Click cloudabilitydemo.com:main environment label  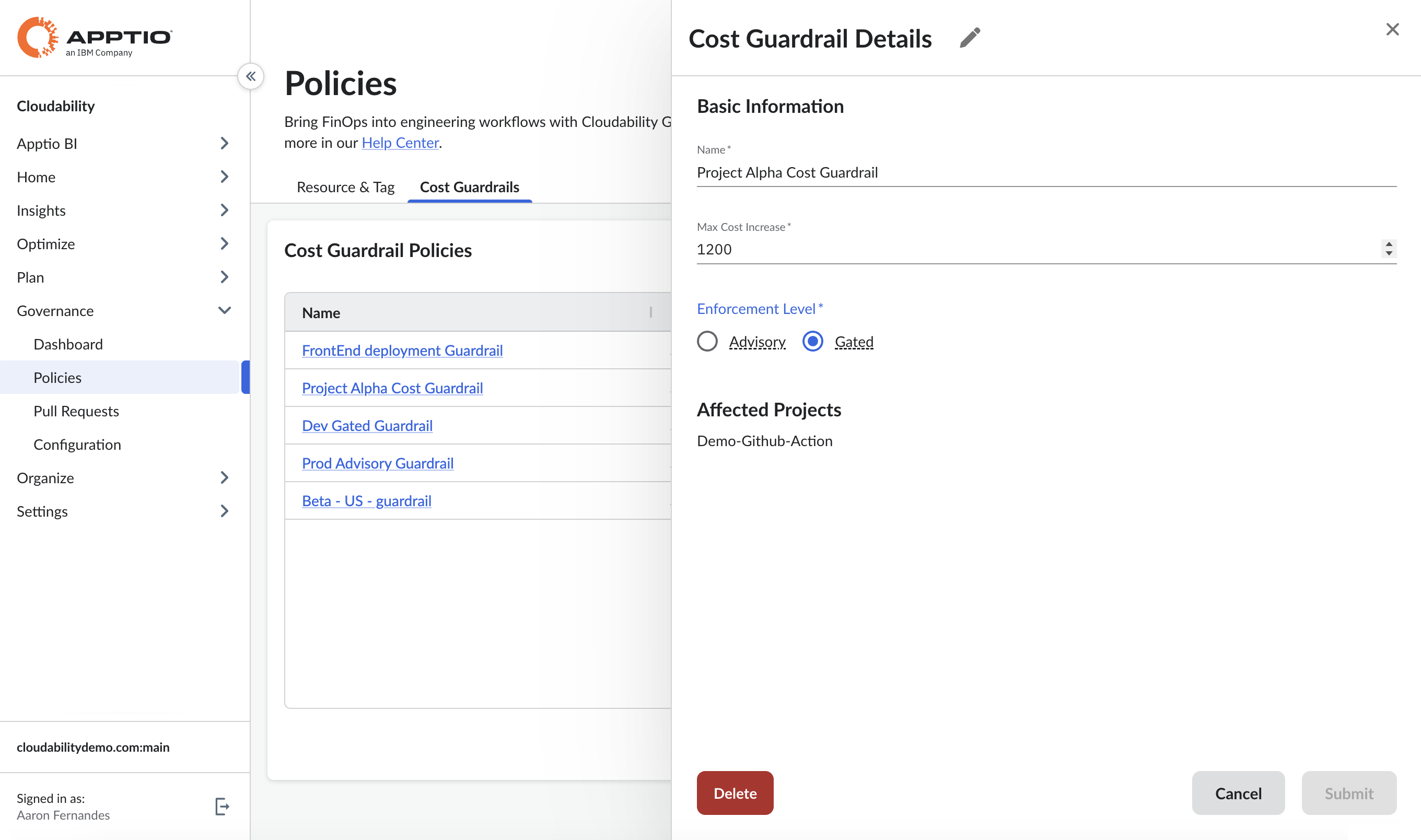(93, 747)
